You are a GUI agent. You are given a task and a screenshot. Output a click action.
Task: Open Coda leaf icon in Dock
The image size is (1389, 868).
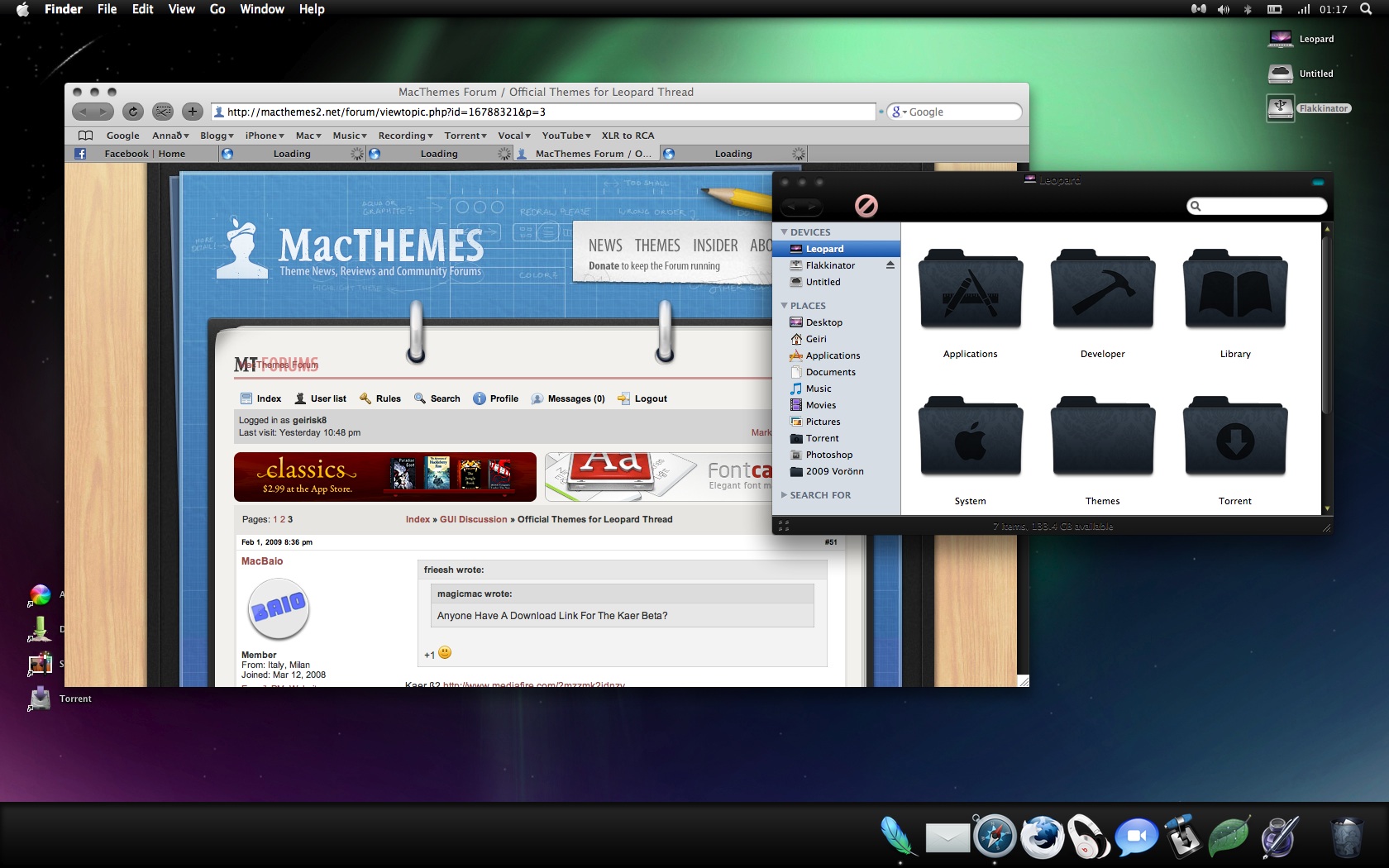[1229, 837]
